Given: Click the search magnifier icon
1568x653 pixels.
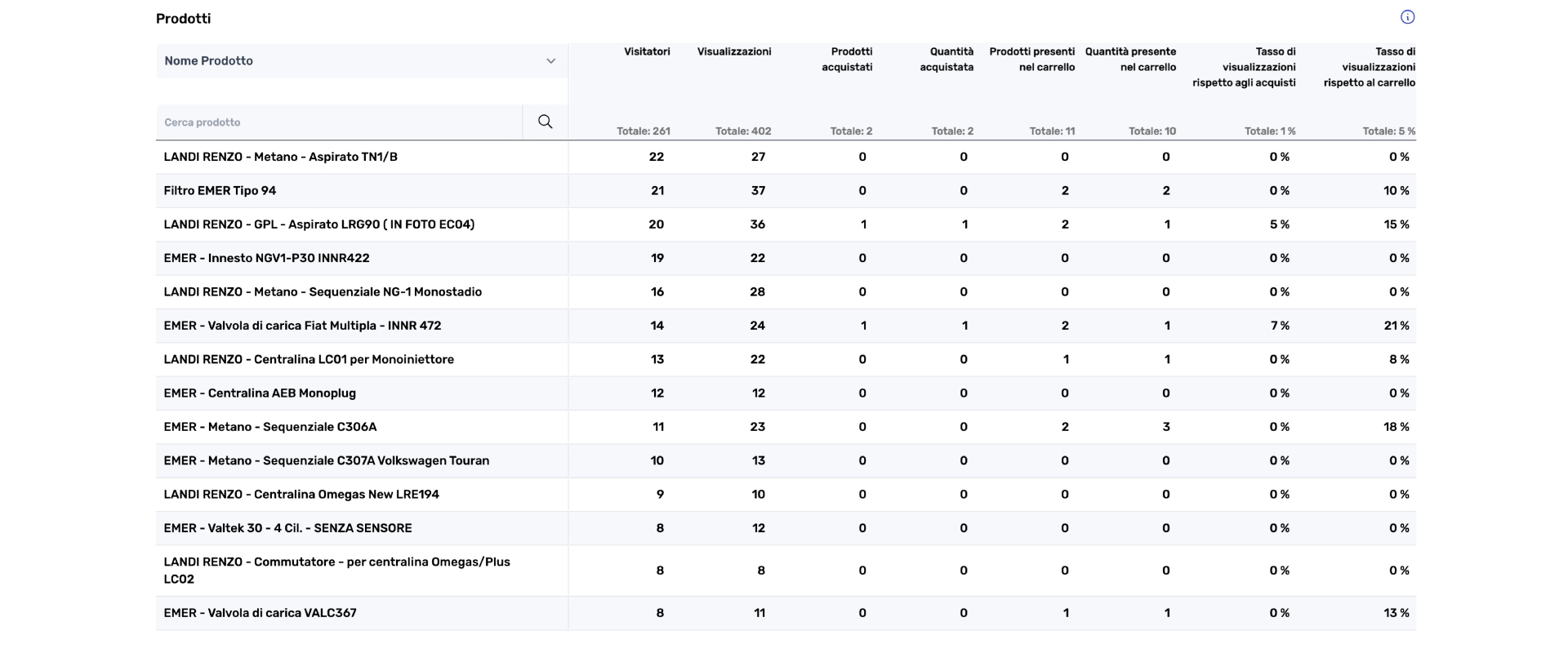Looking at the screenshot, I should [x=545, y=122].
